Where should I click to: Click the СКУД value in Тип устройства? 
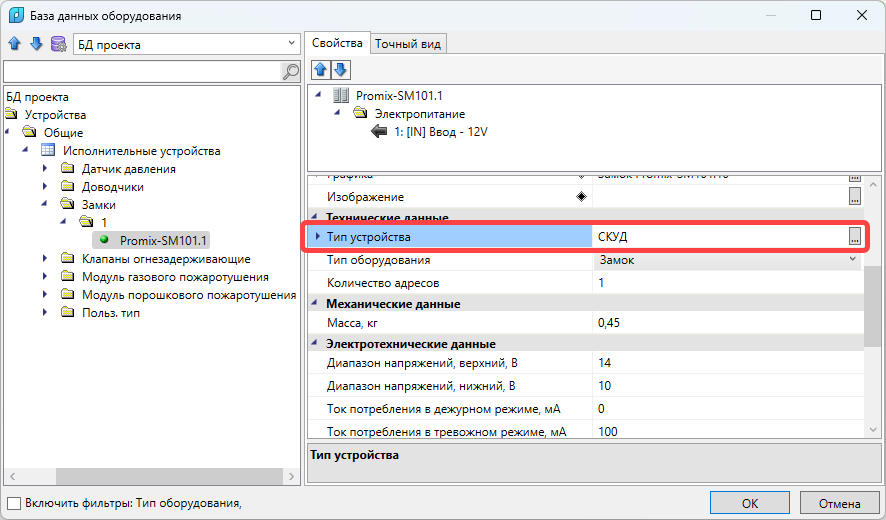[613, 236]
